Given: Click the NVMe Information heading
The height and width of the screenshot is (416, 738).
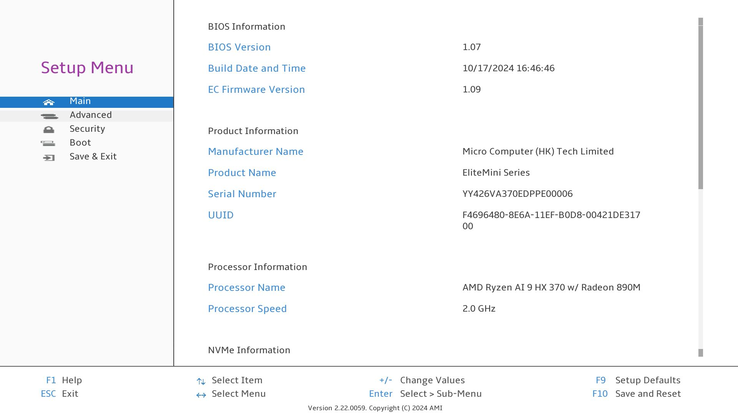Looking at the screenshot, I should [x=249, y=350].
